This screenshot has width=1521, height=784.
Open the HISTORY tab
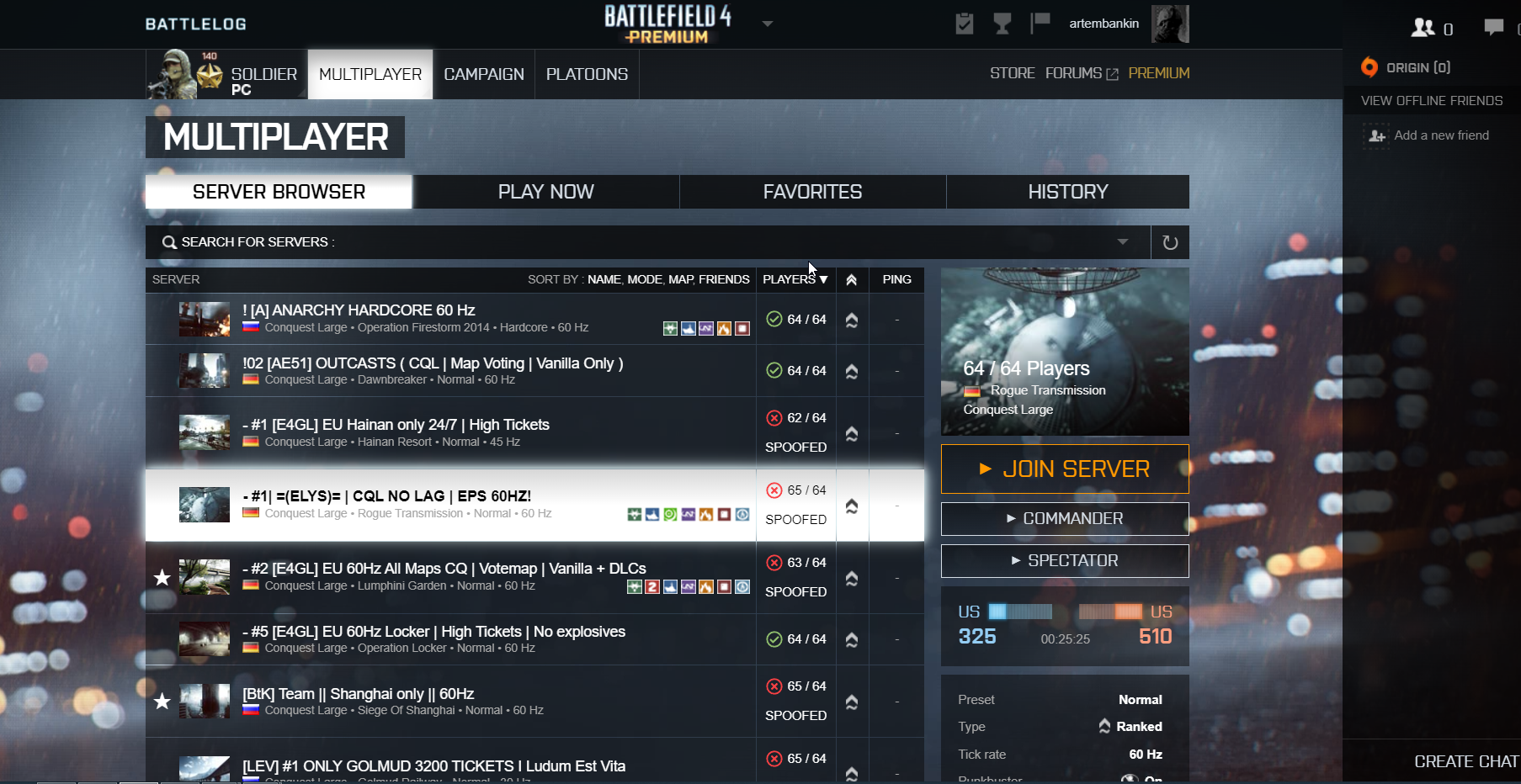click(1067, 192)
